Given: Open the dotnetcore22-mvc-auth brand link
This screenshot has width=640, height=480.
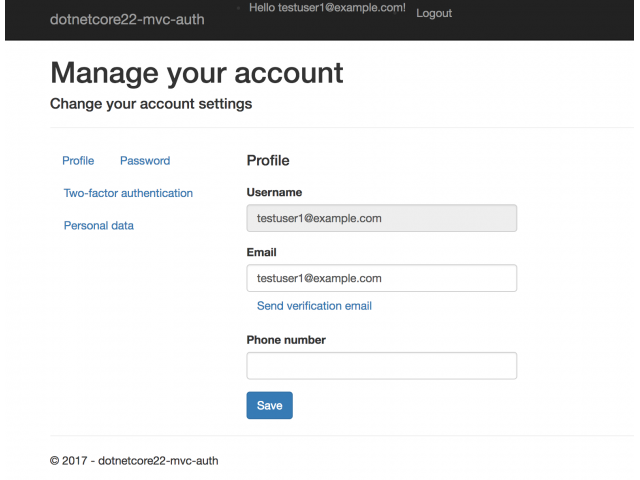Looking at the screenshot, I should pyautogui.click(x=127, y=19).
